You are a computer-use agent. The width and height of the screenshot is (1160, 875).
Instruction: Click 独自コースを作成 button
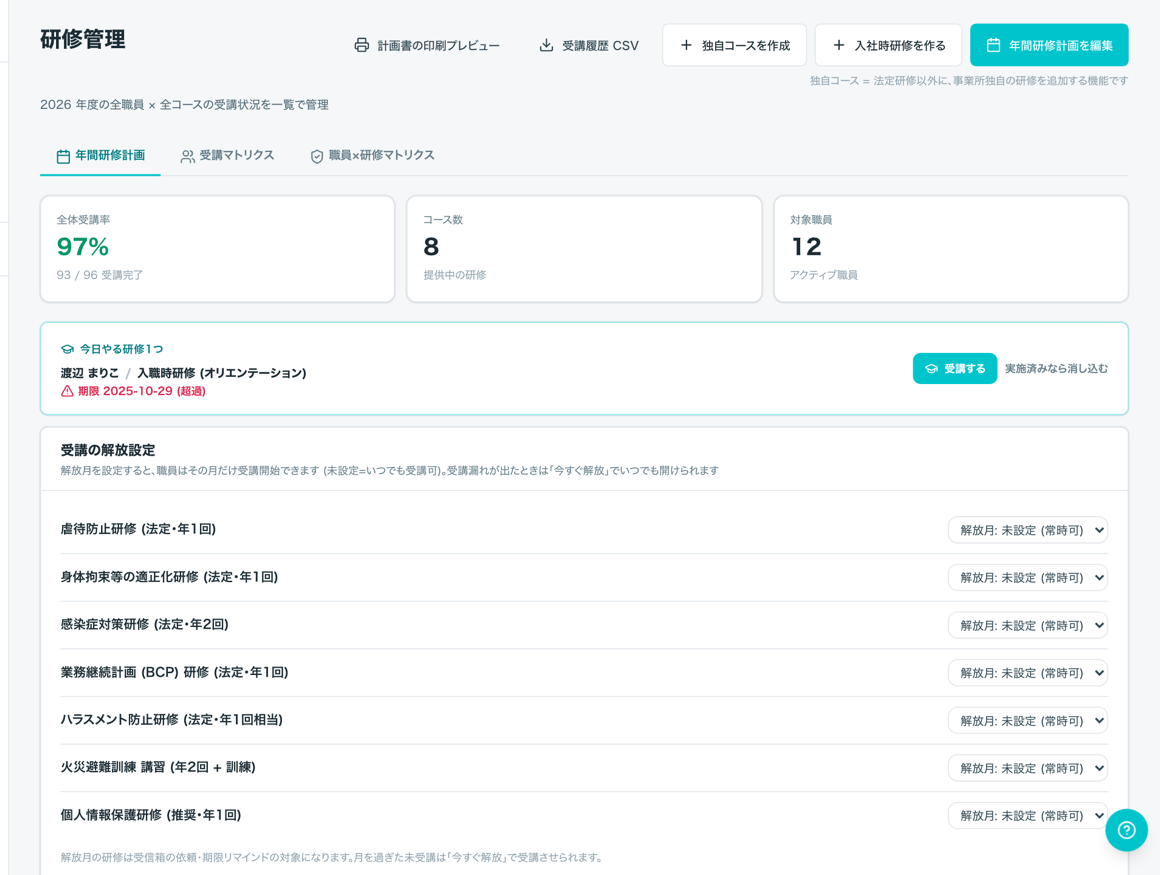(x=735, y=45)
